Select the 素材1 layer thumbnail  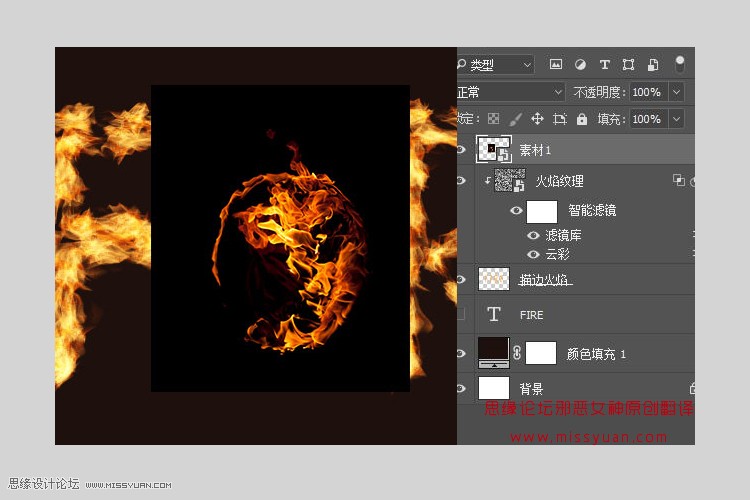coord(494,149)
